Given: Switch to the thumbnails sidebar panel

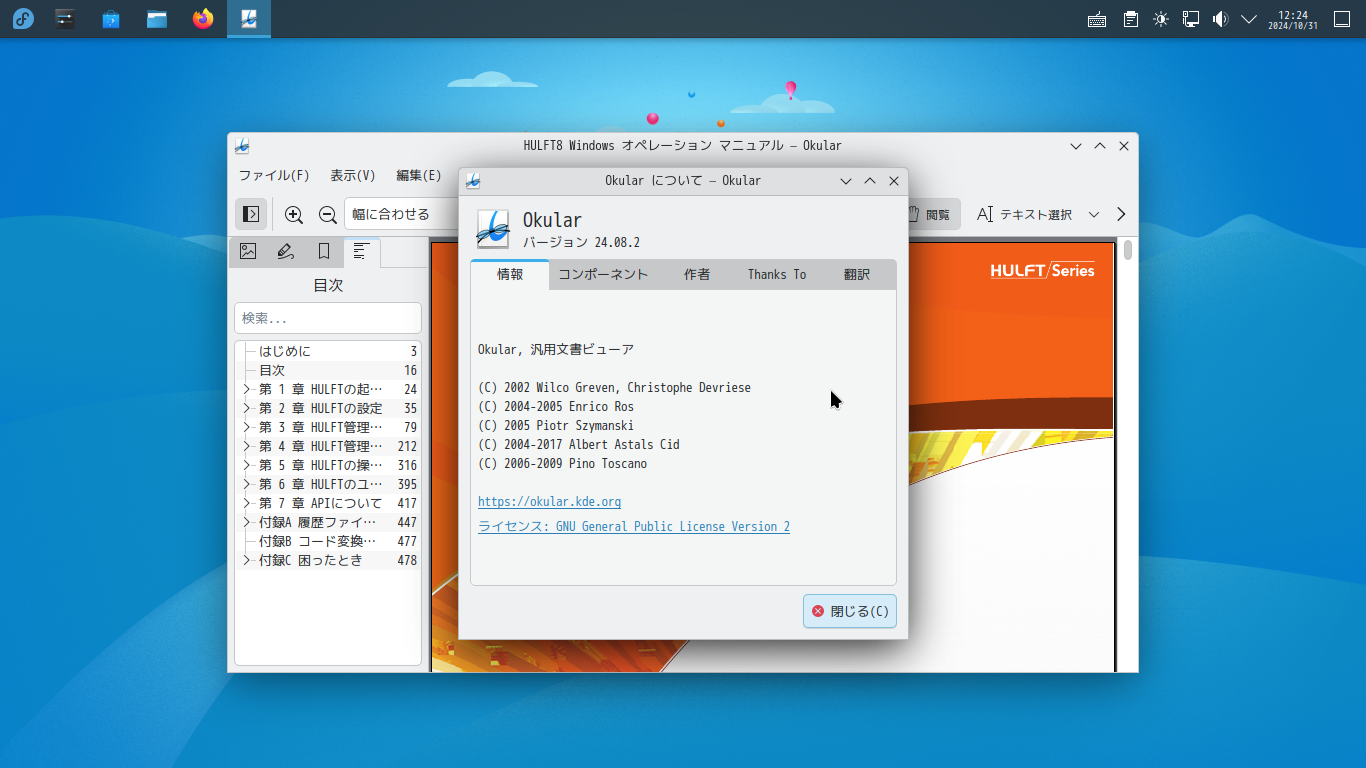Looking at the screenshot, I should pos(248,252).
